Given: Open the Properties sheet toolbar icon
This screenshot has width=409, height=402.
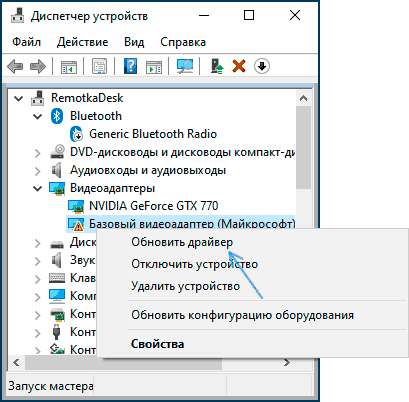Looking at the screenshot, I should [100, 66].
